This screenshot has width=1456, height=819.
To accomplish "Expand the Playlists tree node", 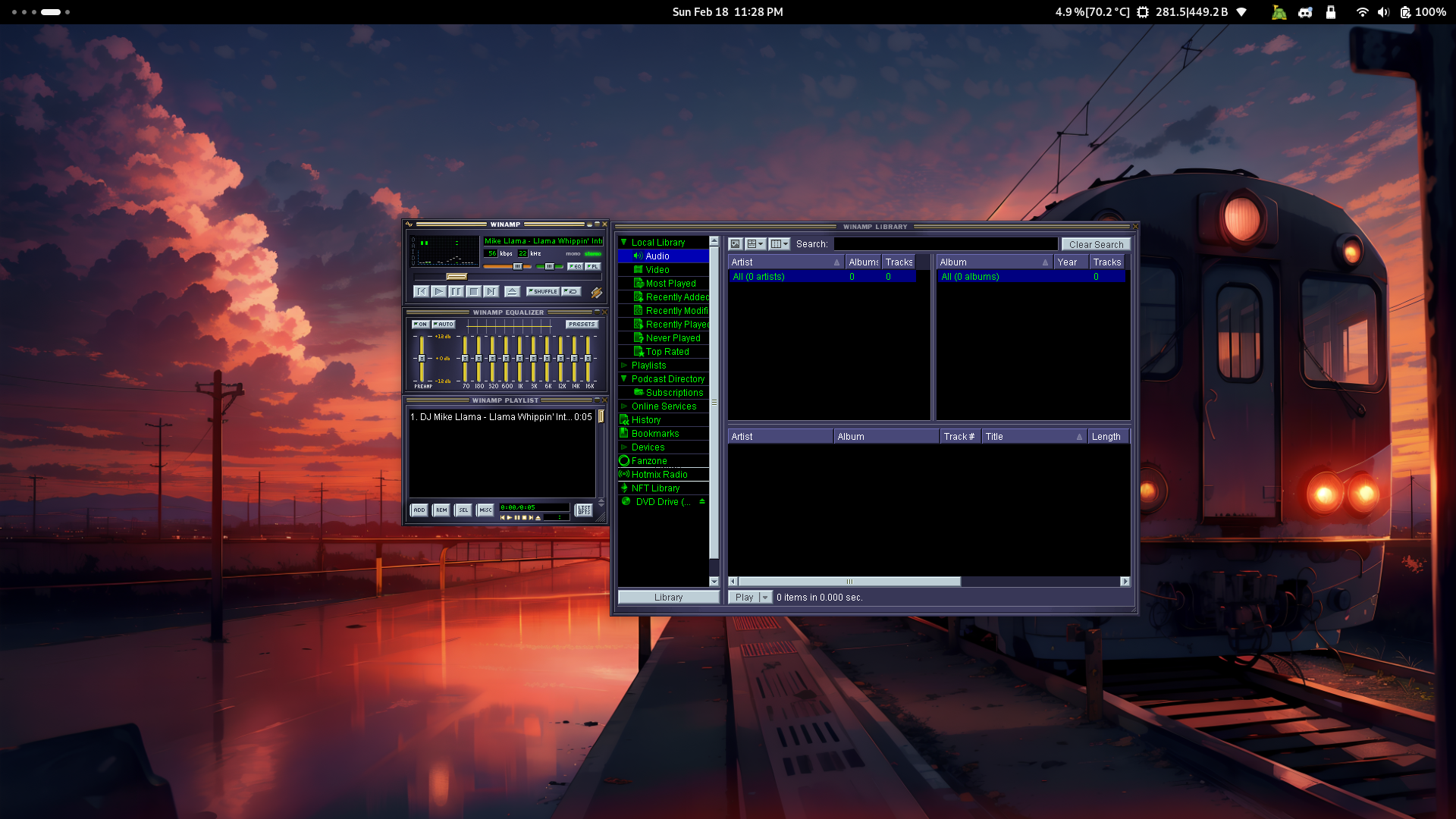I will click(623, 366).
